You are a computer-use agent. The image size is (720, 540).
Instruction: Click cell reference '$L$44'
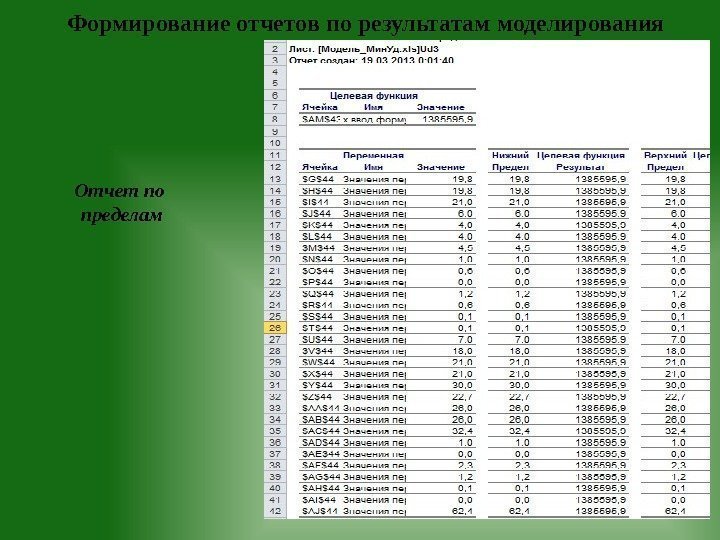click(317, 236)
